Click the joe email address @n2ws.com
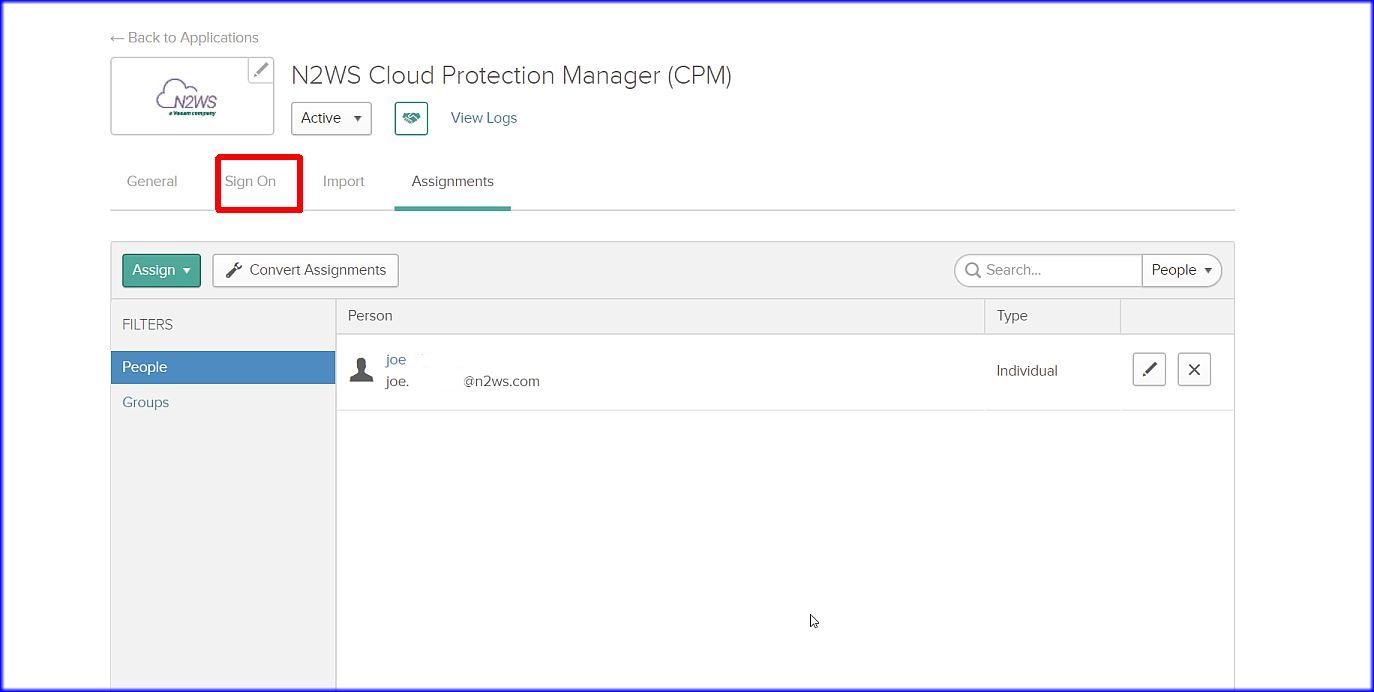 [463, 381]
